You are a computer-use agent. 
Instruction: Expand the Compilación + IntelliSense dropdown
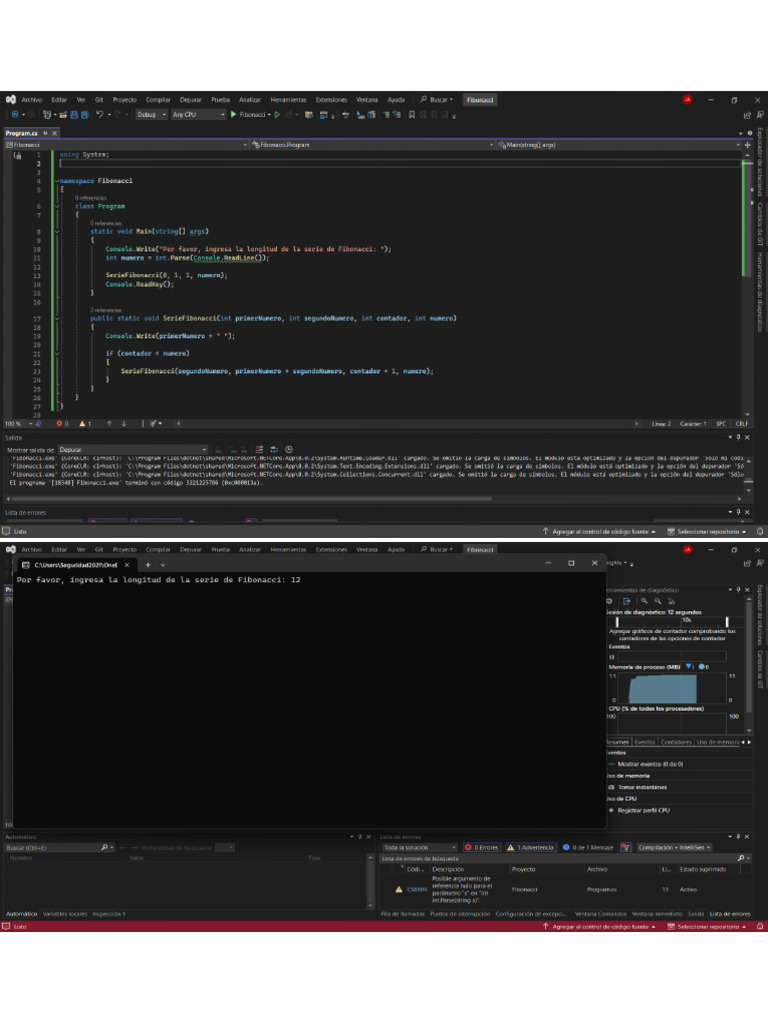tap(675, 847)
